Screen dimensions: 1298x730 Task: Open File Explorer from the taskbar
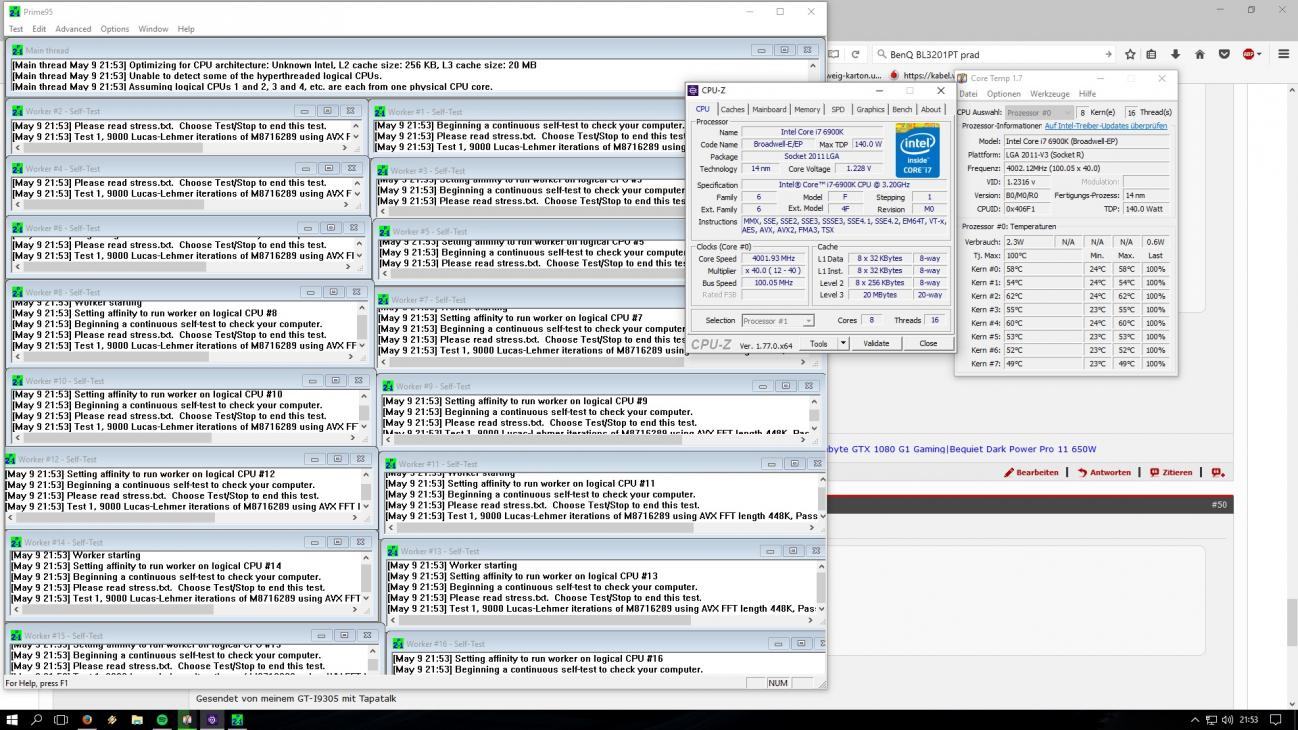(137, 719)
